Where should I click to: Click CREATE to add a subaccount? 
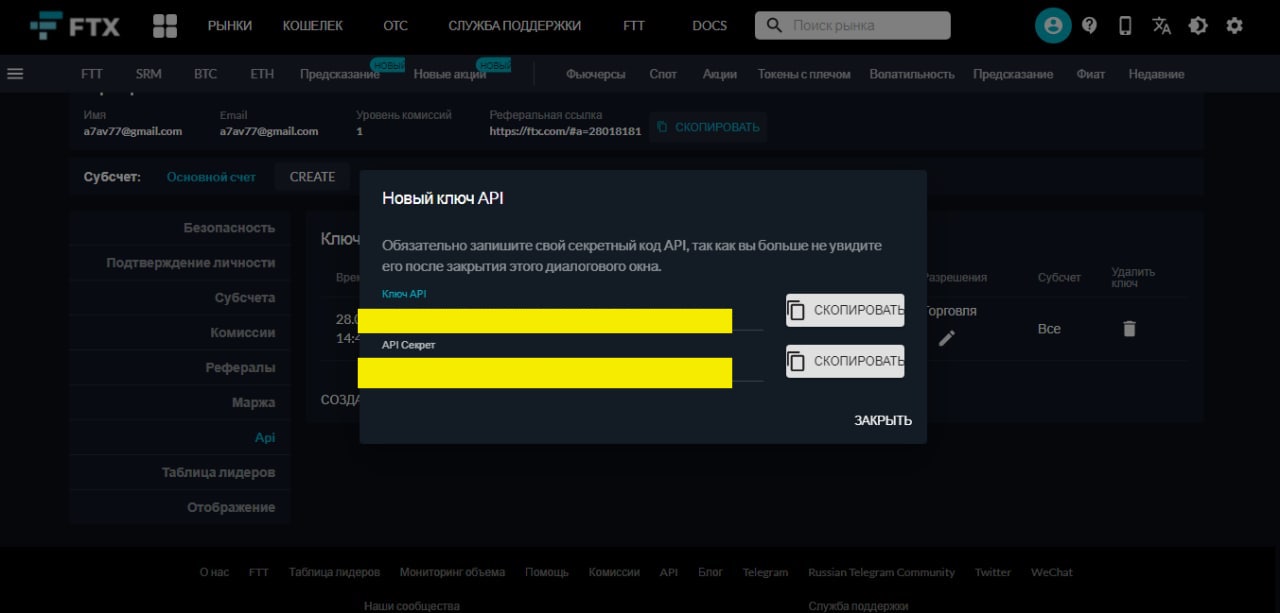tap(311, 176)
